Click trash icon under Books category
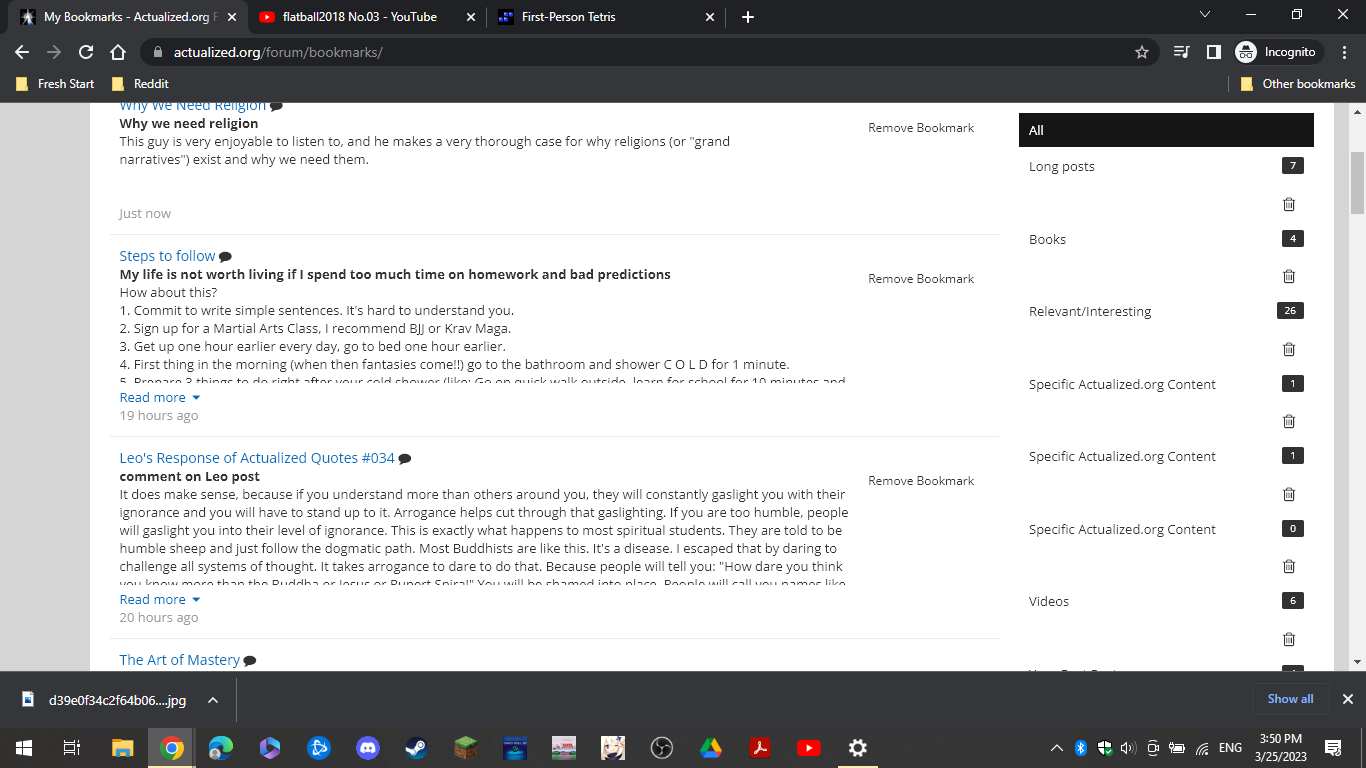Image resolution: width=1366 pixels, height=768 pixels. coord(1288,276)
